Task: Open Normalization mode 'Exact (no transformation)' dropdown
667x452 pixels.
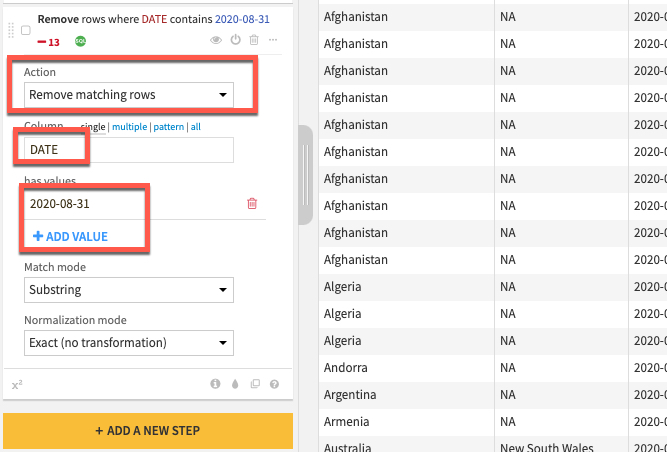Action: tap(129, 342)
